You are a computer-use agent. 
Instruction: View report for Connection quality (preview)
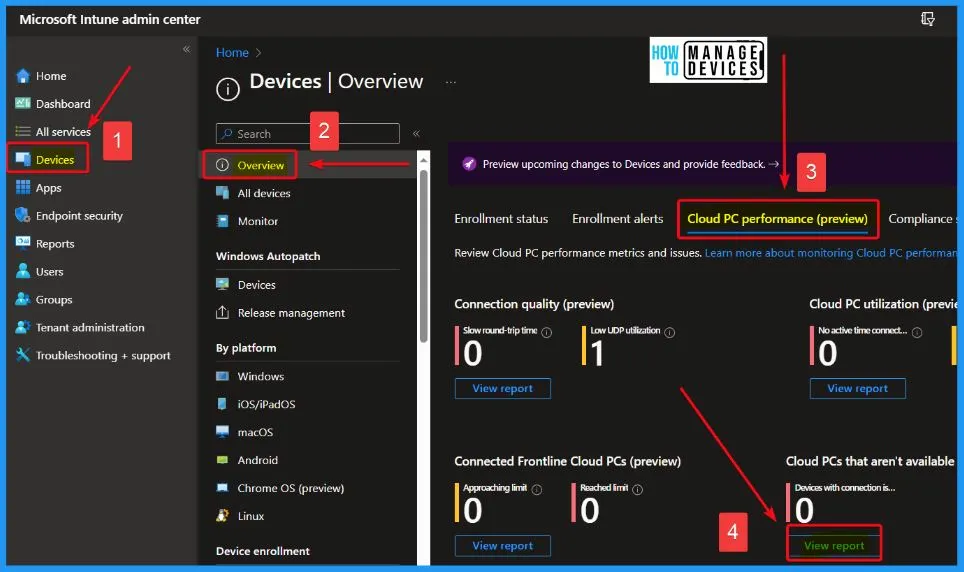click(502, 388)
